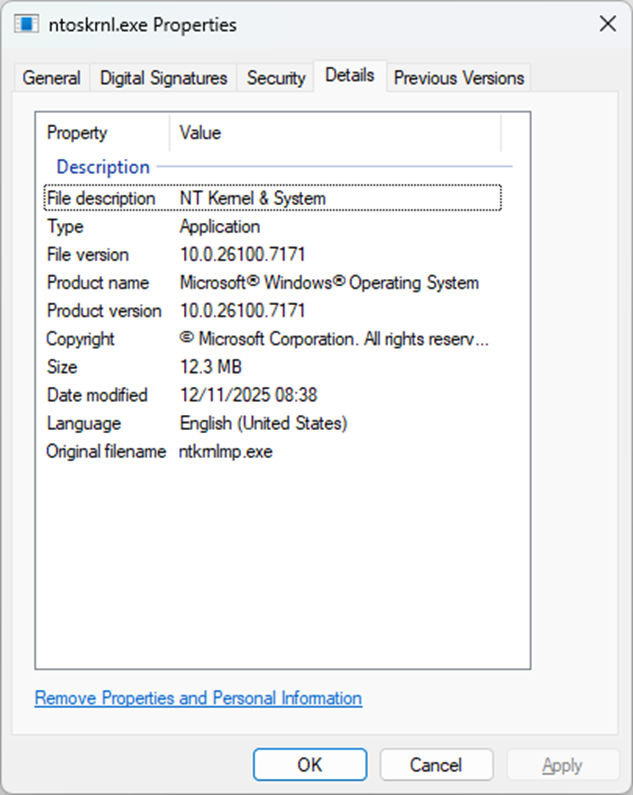The width and height of the screenshot is (633, 795).
Task: Select the File description row
Action: coord(271,199)
